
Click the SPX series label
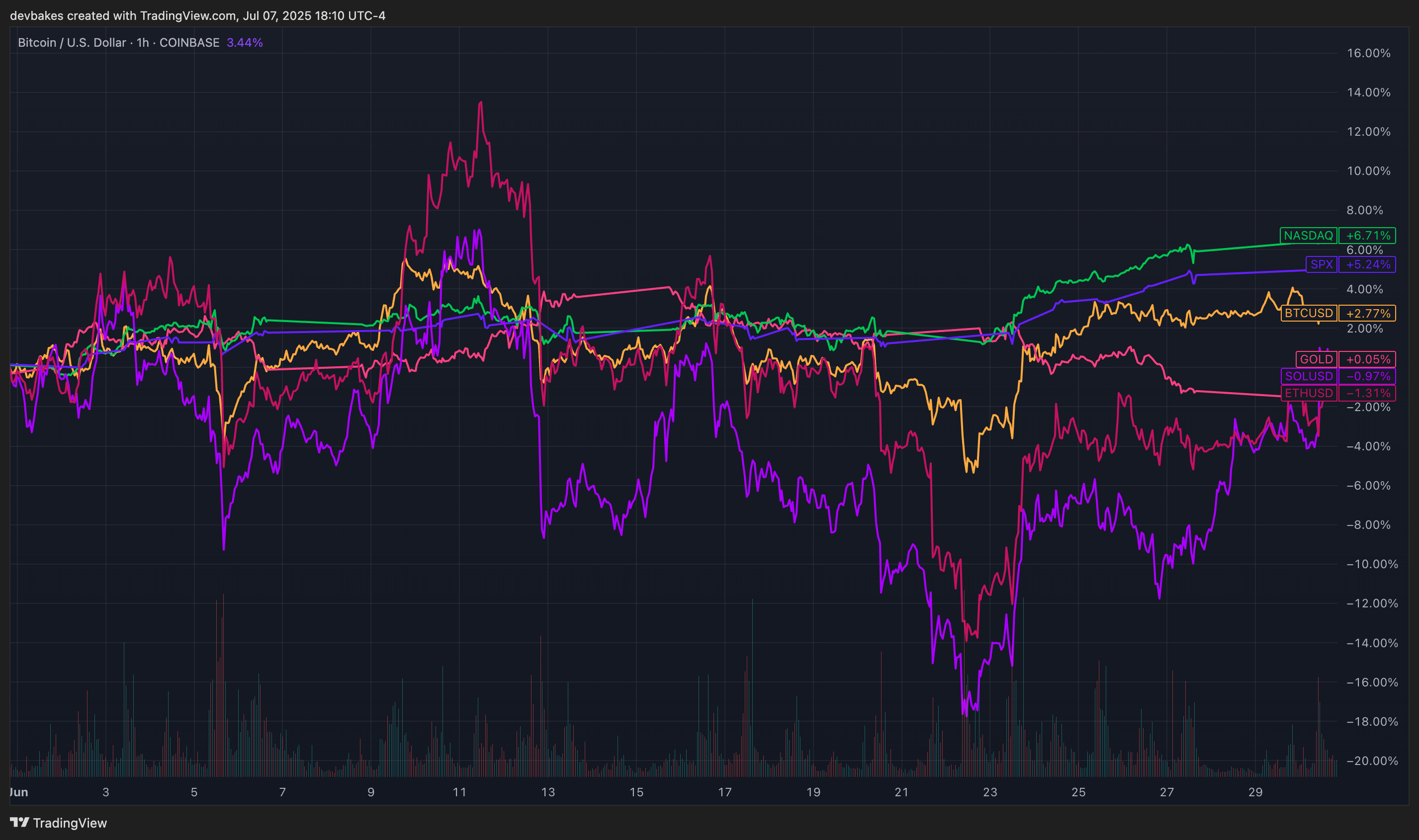tap(1322, 264)
